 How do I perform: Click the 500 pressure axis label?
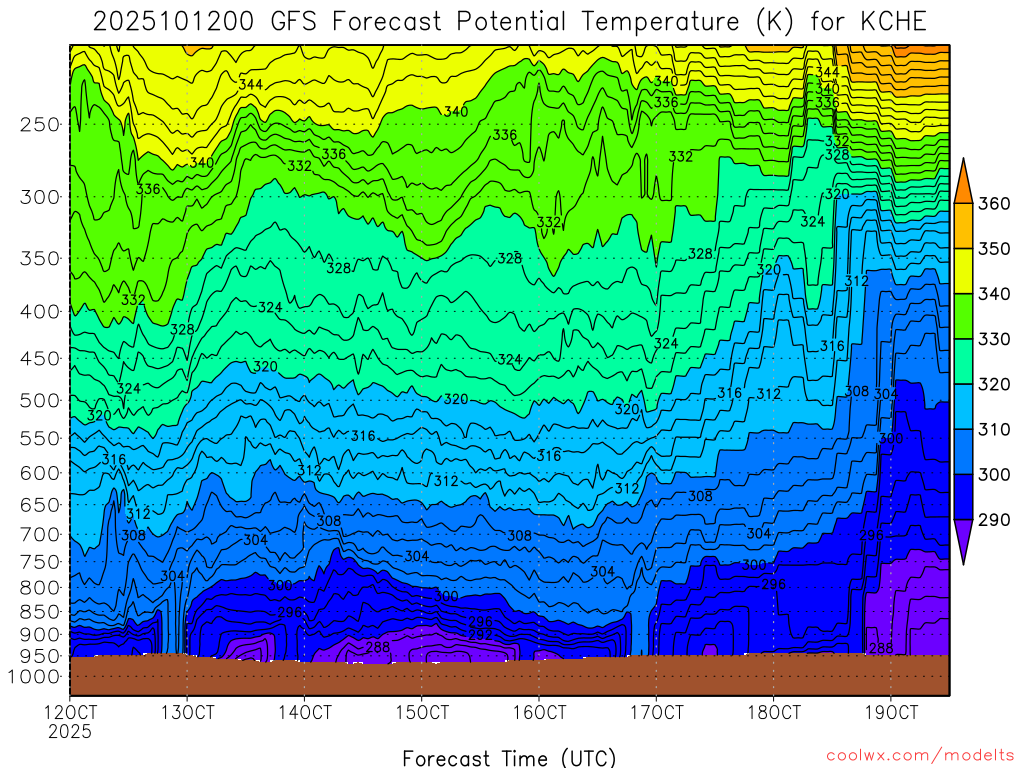[x=40, y=400]
